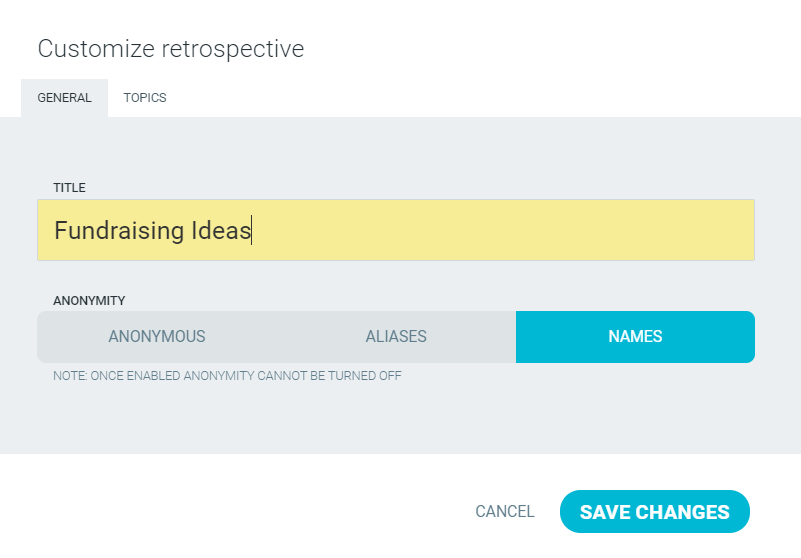Image resolution: width=801 pixels, height=558 pixels.
Task: Click the Save Changes button
Action: [x=654, y=512]
